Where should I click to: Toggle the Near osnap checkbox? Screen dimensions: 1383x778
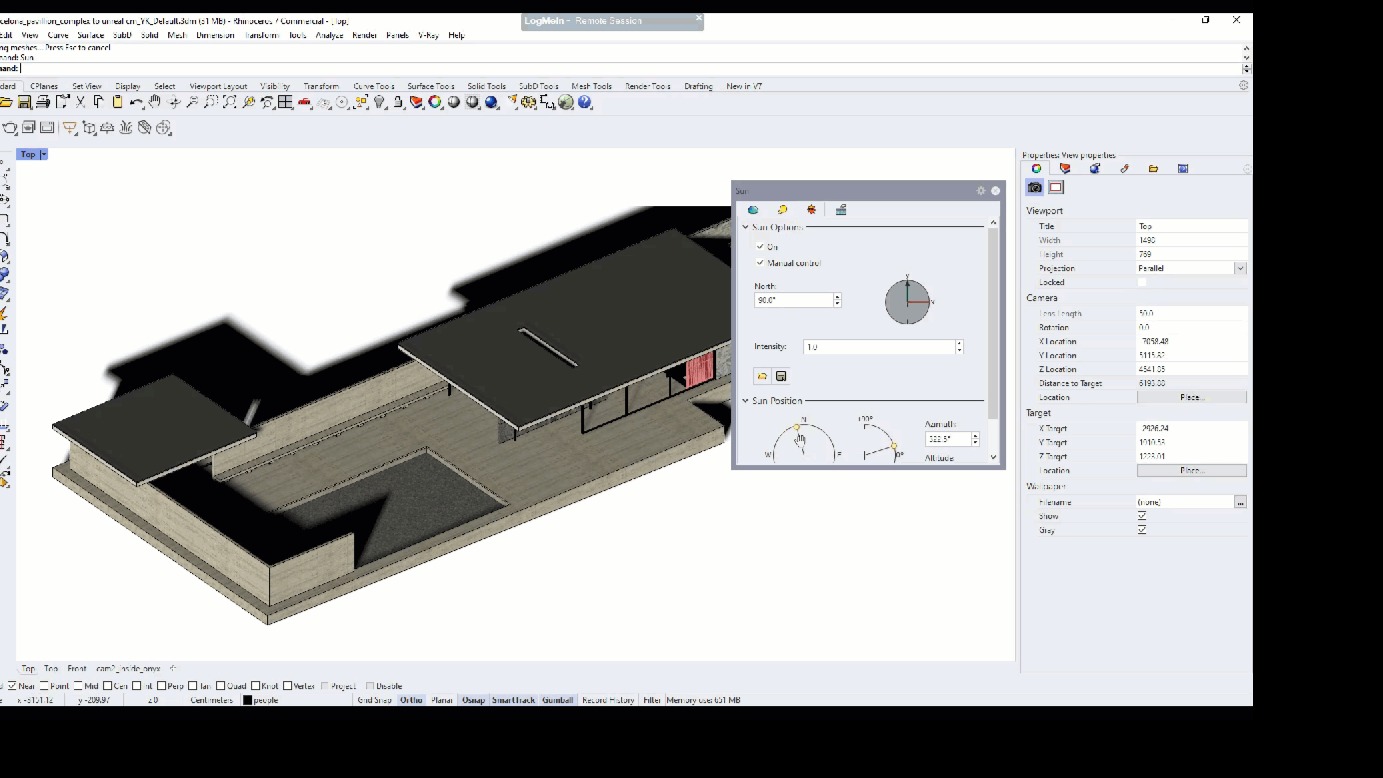pyautogui.click(x=12, y=686)
